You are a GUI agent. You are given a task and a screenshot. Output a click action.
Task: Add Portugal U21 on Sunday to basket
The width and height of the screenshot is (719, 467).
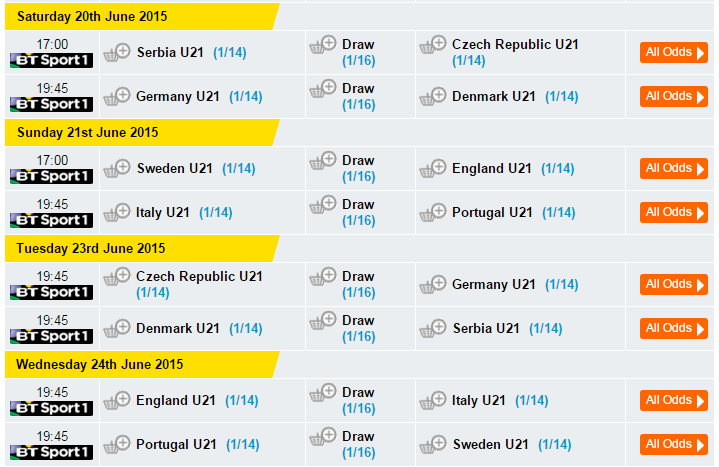click(x=432, y=212)
